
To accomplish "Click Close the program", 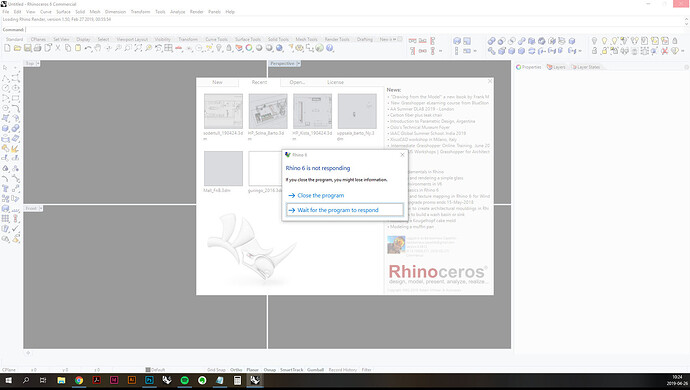I will [x=320, y=195].
